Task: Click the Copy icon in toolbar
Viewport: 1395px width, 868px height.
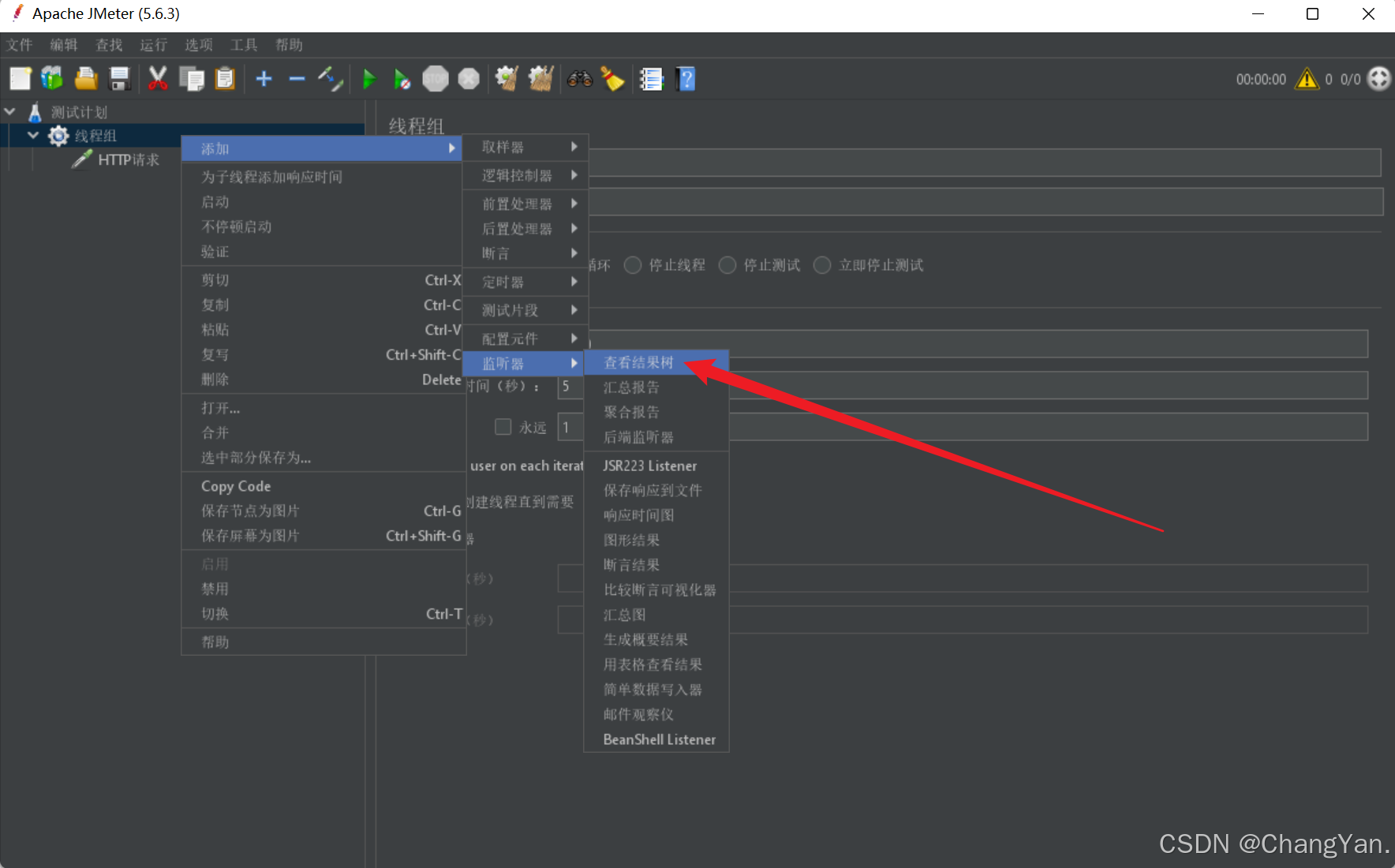Action: pyautogui.click(x=192, y=79)
